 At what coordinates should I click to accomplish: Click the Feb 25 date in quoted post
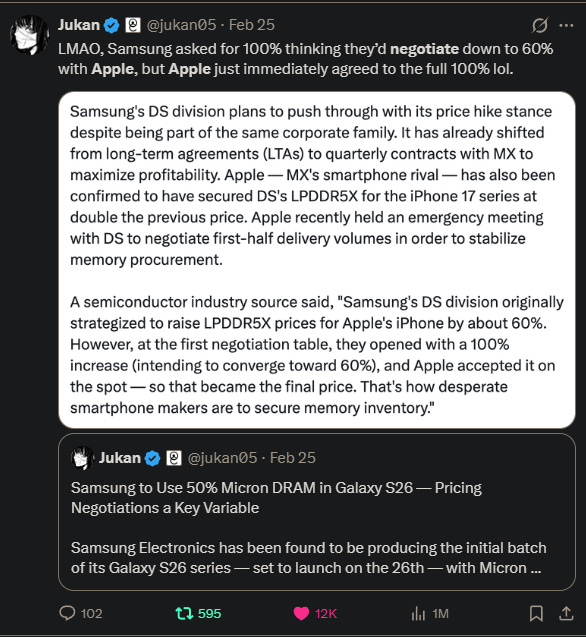pos(293,458)
